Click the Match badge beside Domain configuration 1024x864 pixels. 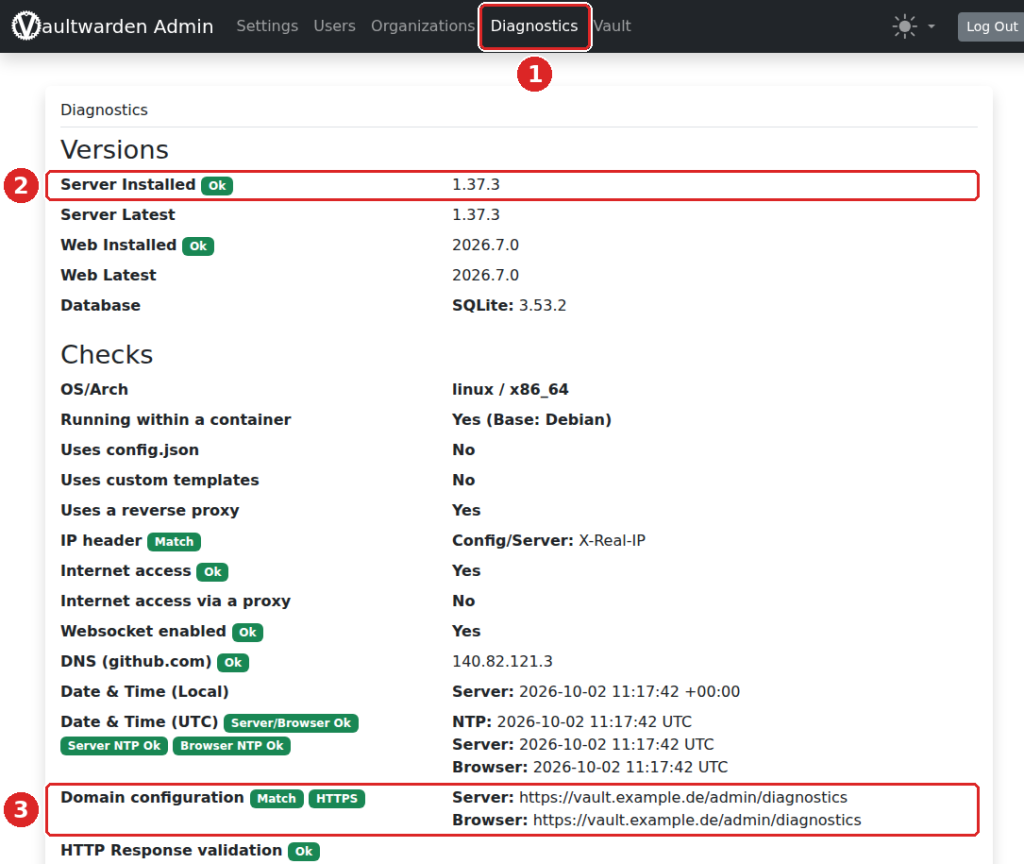click(276, 799)
